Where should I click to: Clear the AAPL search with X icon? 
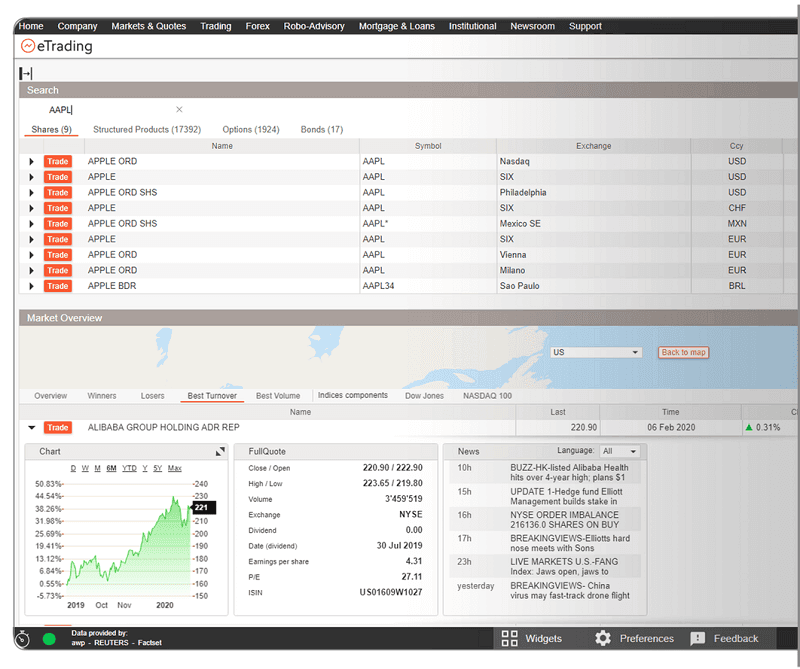[179, 109]
